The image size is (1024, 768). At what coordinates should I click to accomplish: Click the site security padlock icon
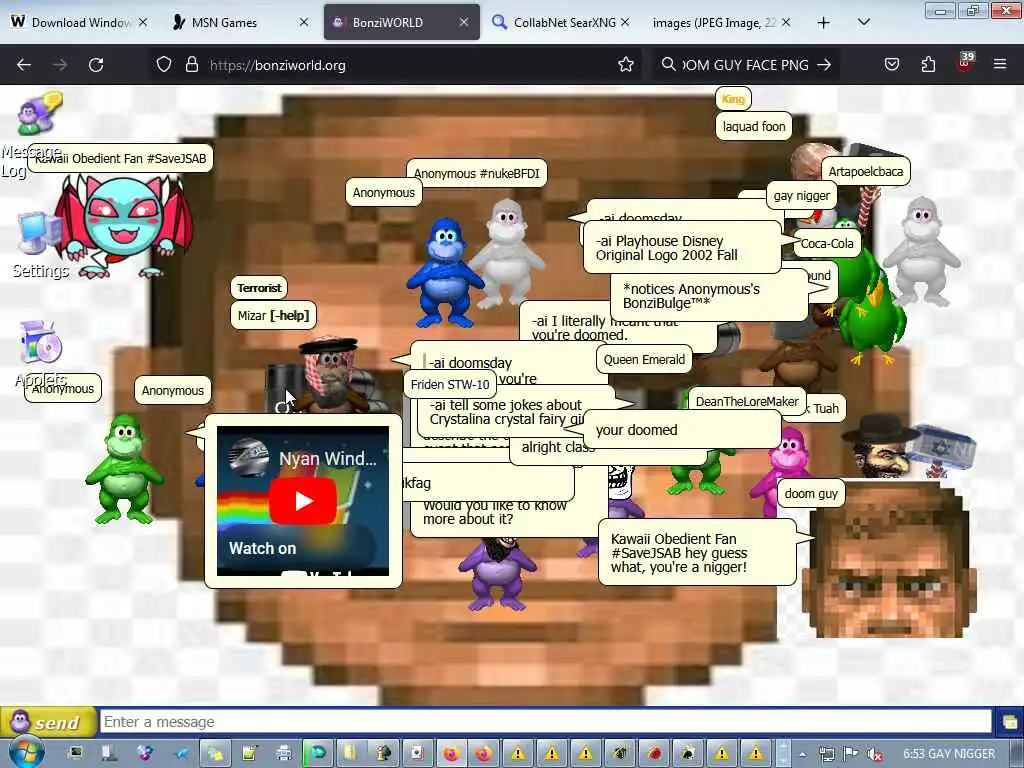191,65
